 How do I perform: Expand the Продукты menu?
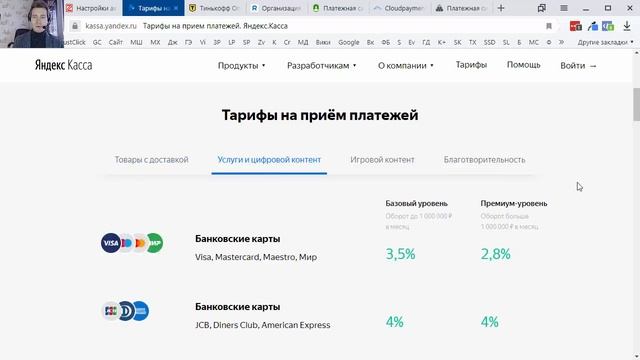coord(242,66)
